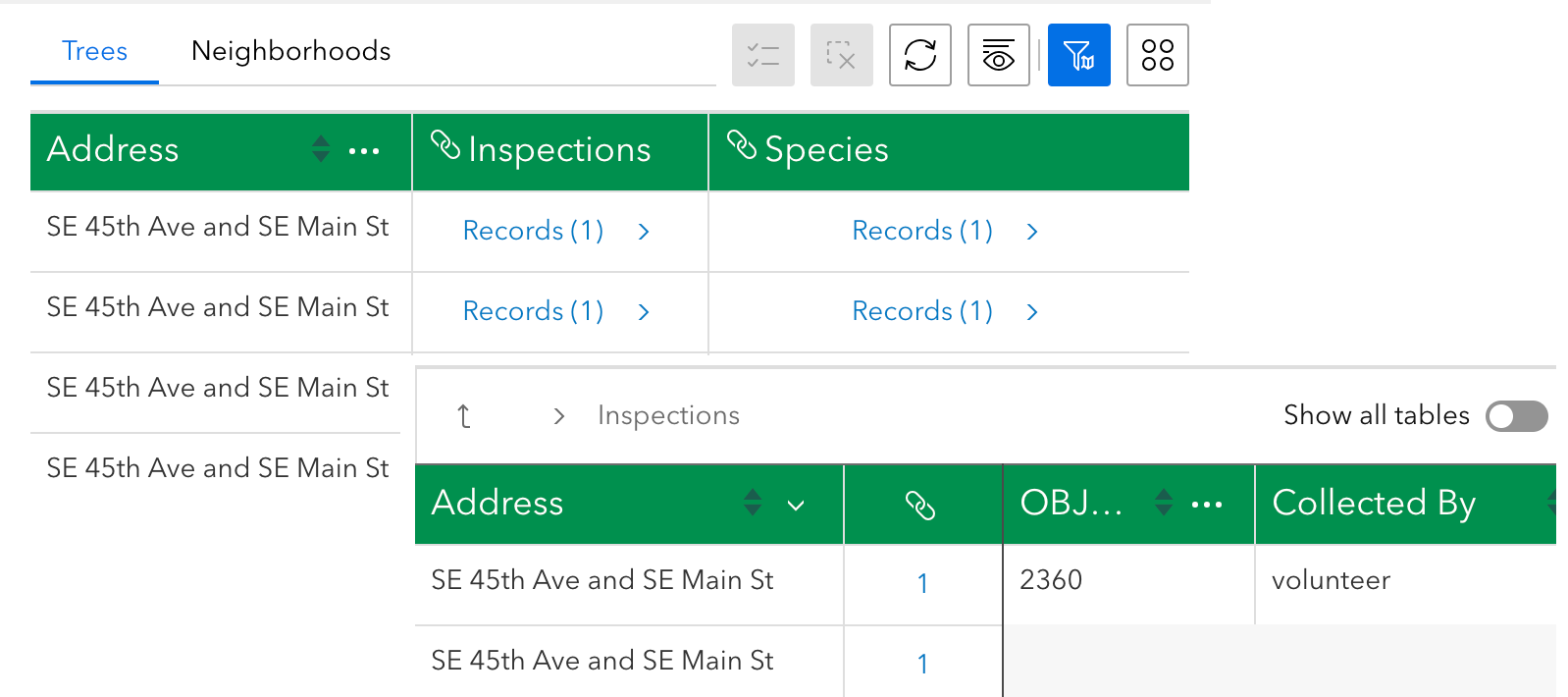Click the Inspections breadcrumb label
The width and height of the screenshot is (1568, 697).
668,416
